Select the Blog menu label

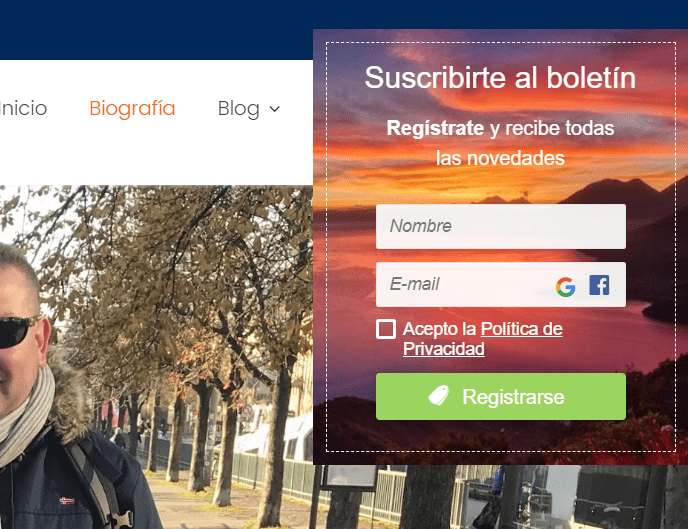239,109
